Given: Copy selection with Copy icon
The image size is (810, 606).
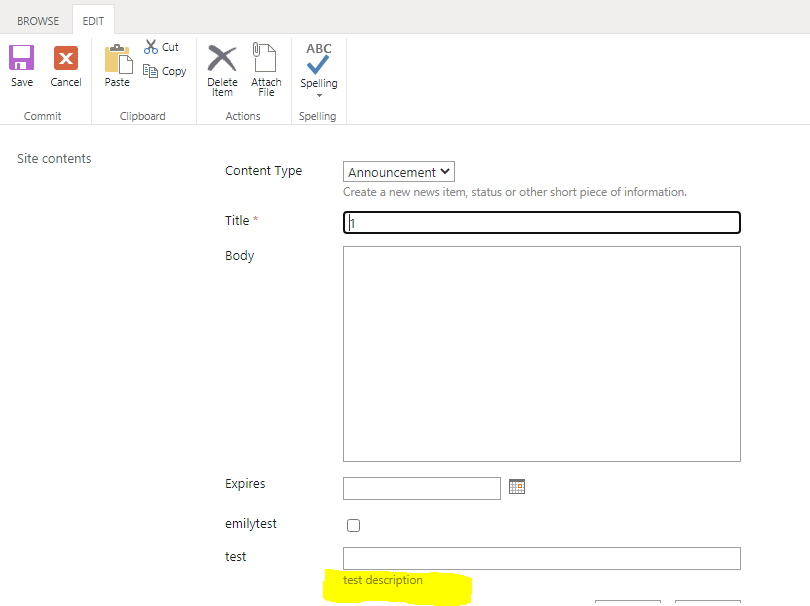Looking at the screenshot, I should pos(150,71).
